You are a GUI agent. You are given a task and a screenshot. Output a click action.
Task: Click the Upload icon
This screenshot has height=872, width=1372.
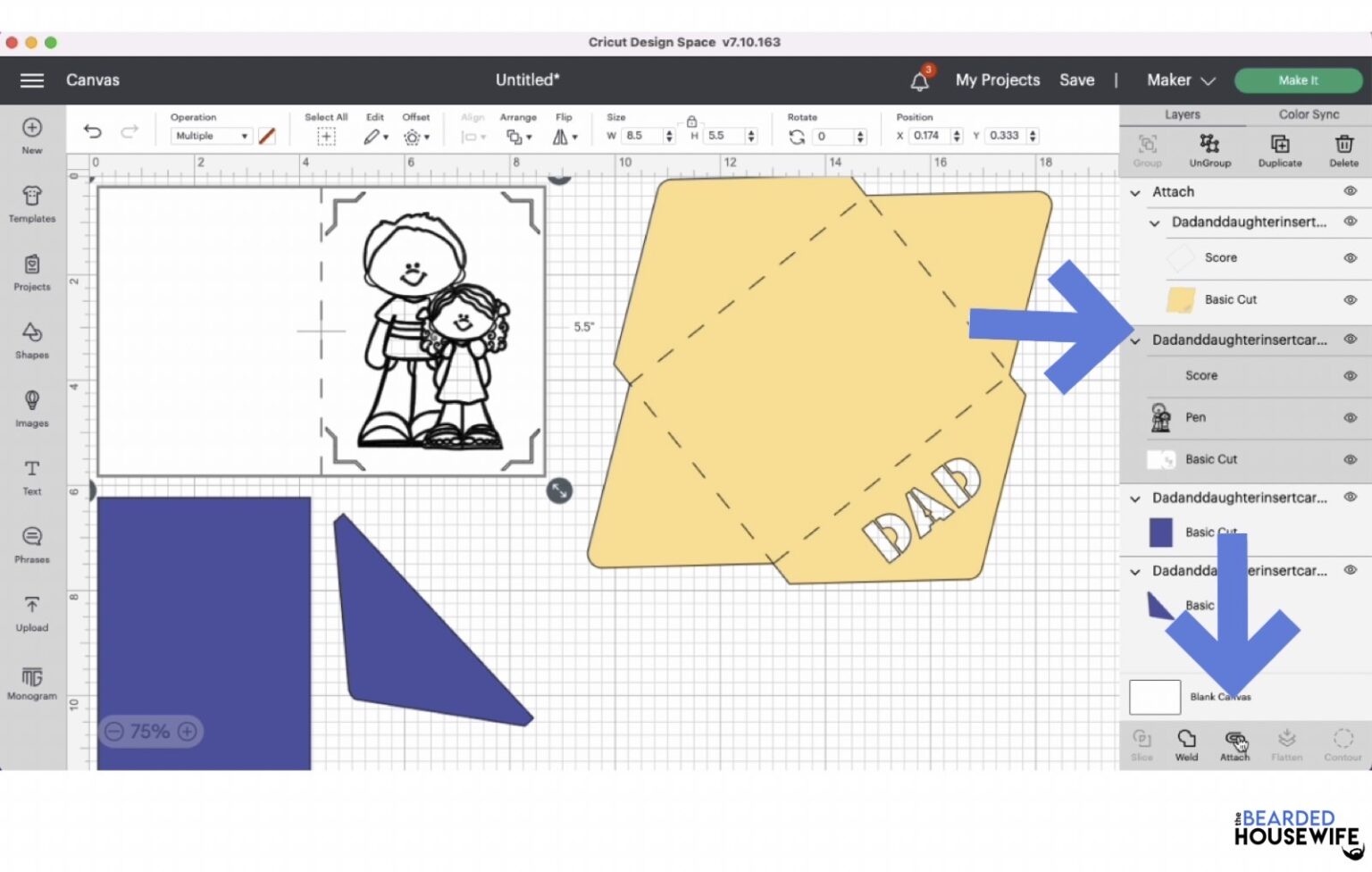pyautogui.click(x=32, y=613)
